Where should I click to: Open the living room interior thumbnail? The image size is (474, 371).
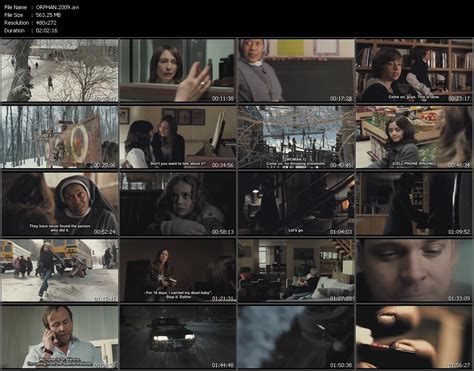[x=296, y=270]
